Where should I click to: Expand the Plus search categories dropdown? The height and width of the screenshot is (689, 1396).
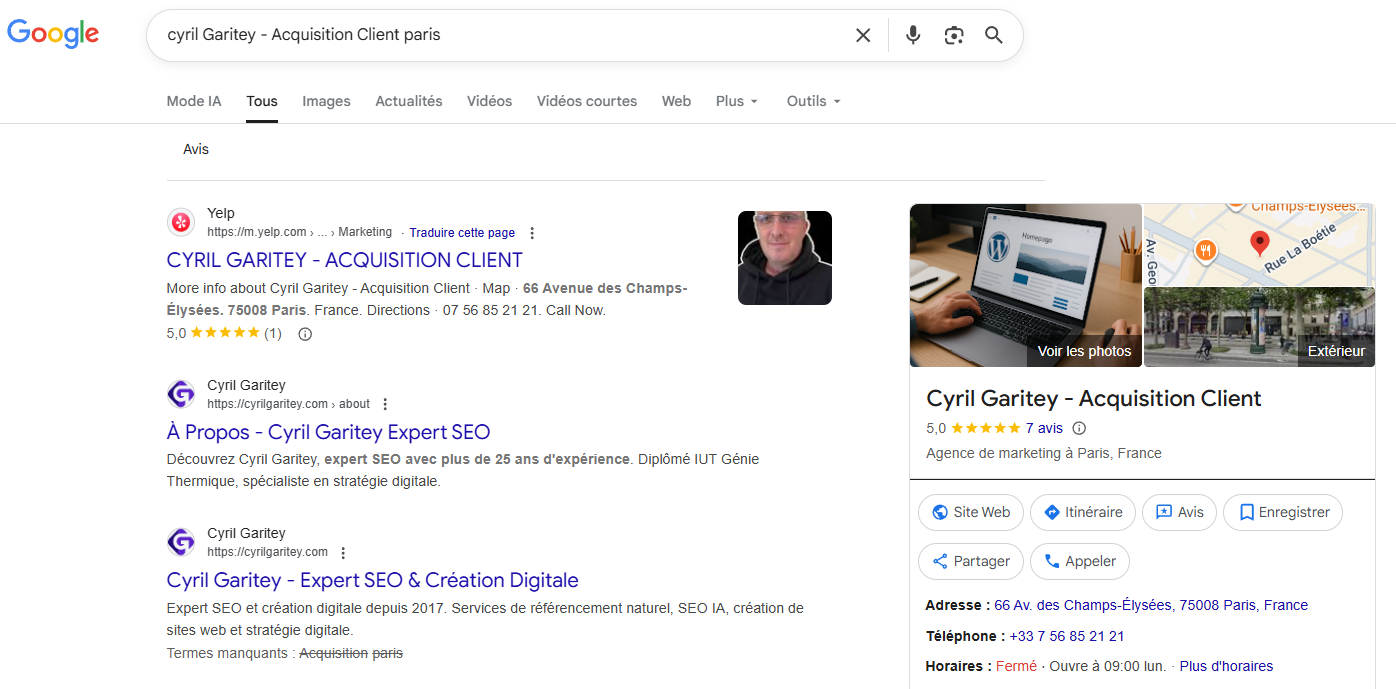[x=737, y=101]
